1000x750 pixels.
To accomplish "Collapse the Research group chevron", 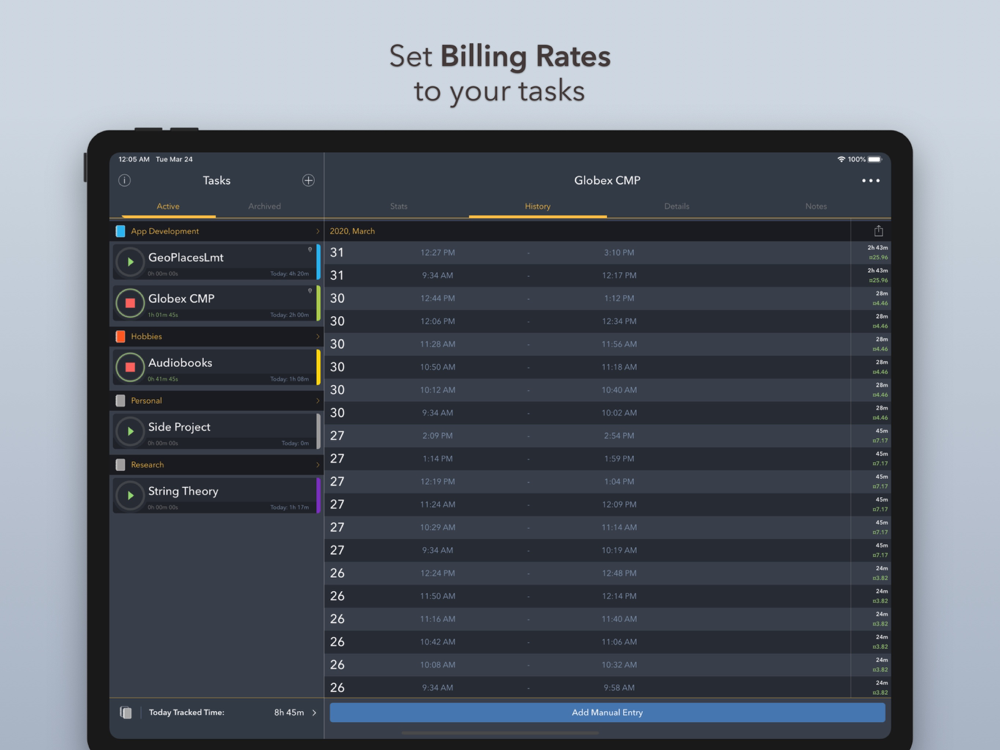I will [318, 465].
